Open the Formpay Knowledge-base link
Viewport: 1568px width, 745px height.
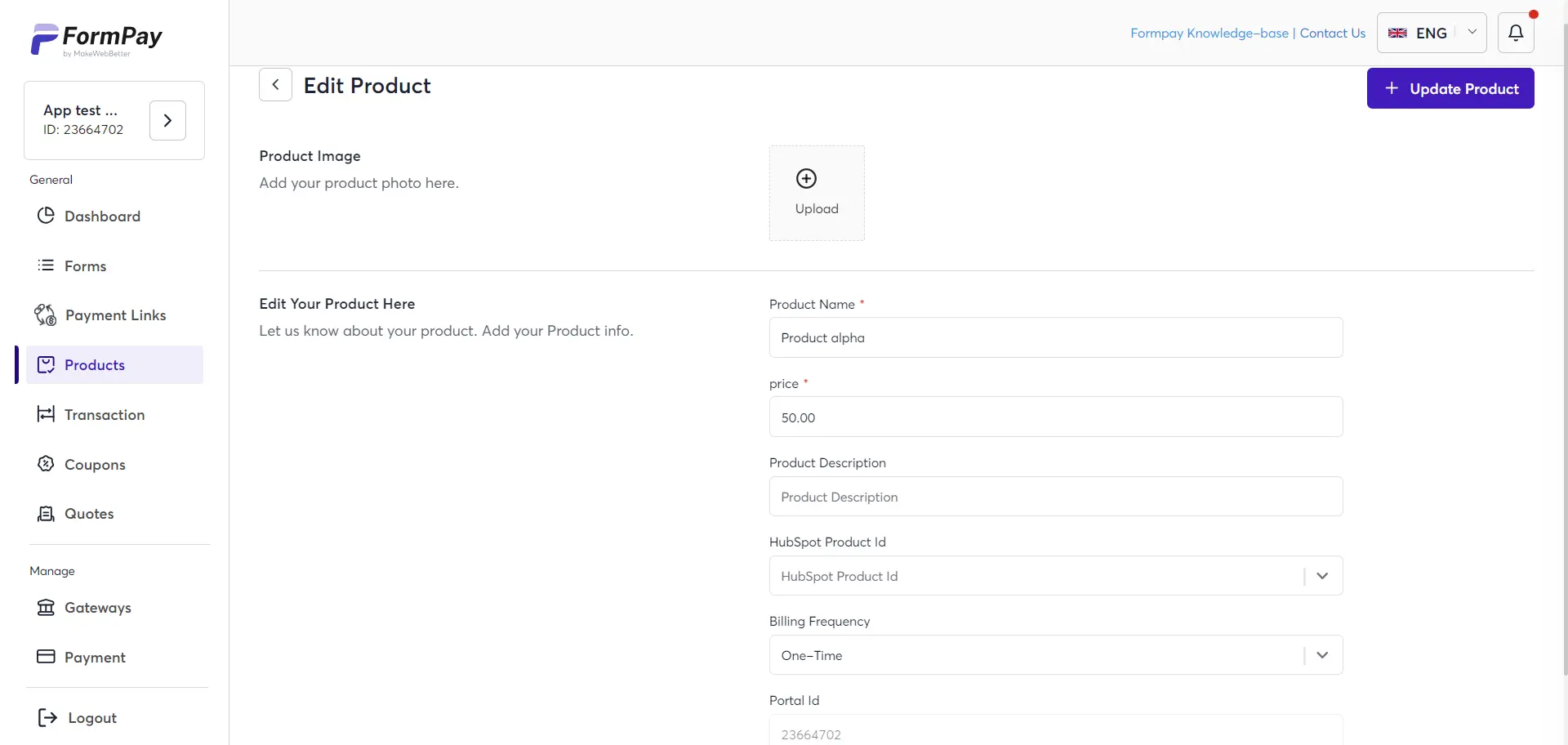pyautogui.click(x=1209, y=33)
